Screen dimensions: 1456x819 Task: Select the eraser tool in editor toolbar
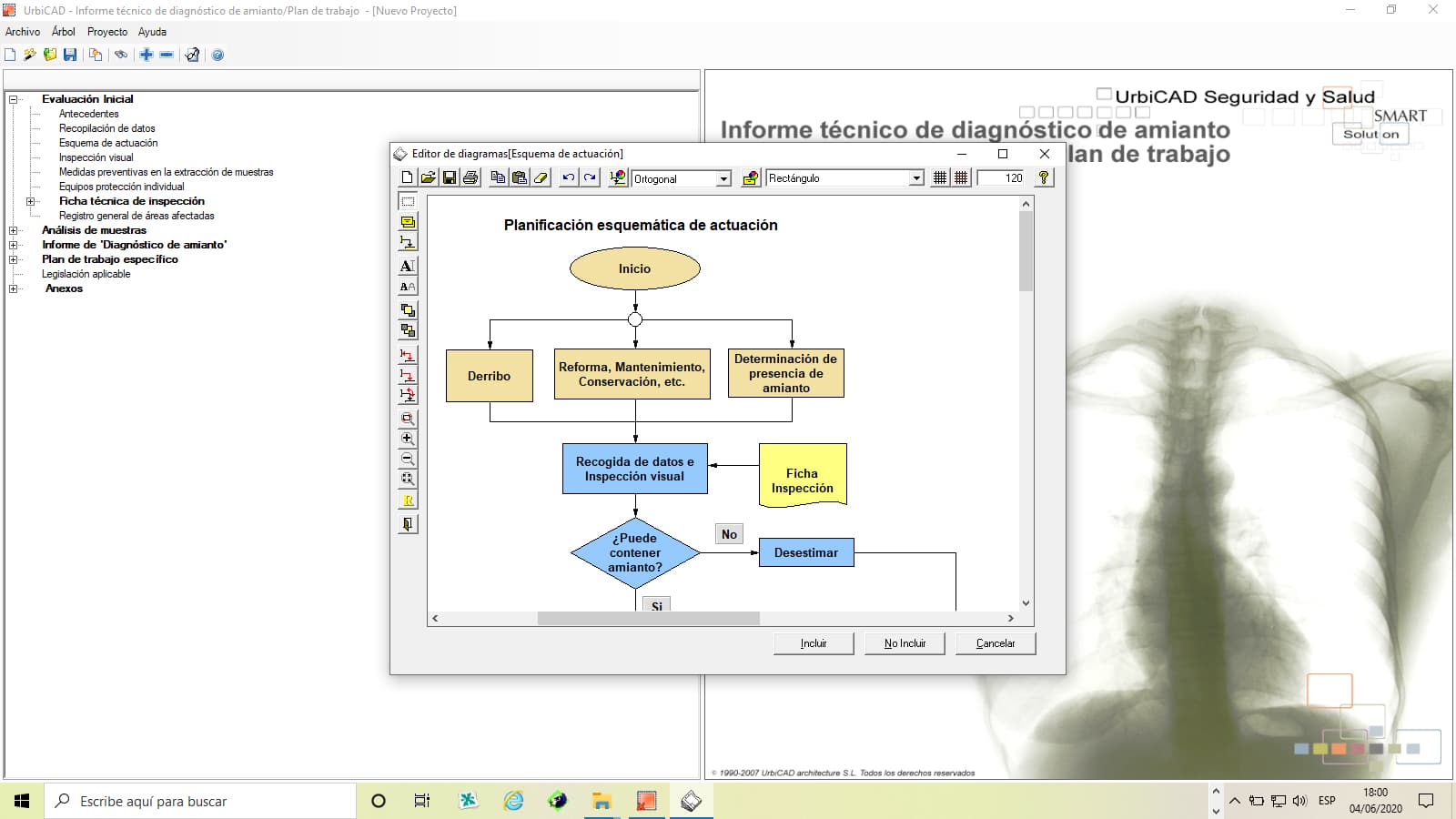[x=541, y=178]
